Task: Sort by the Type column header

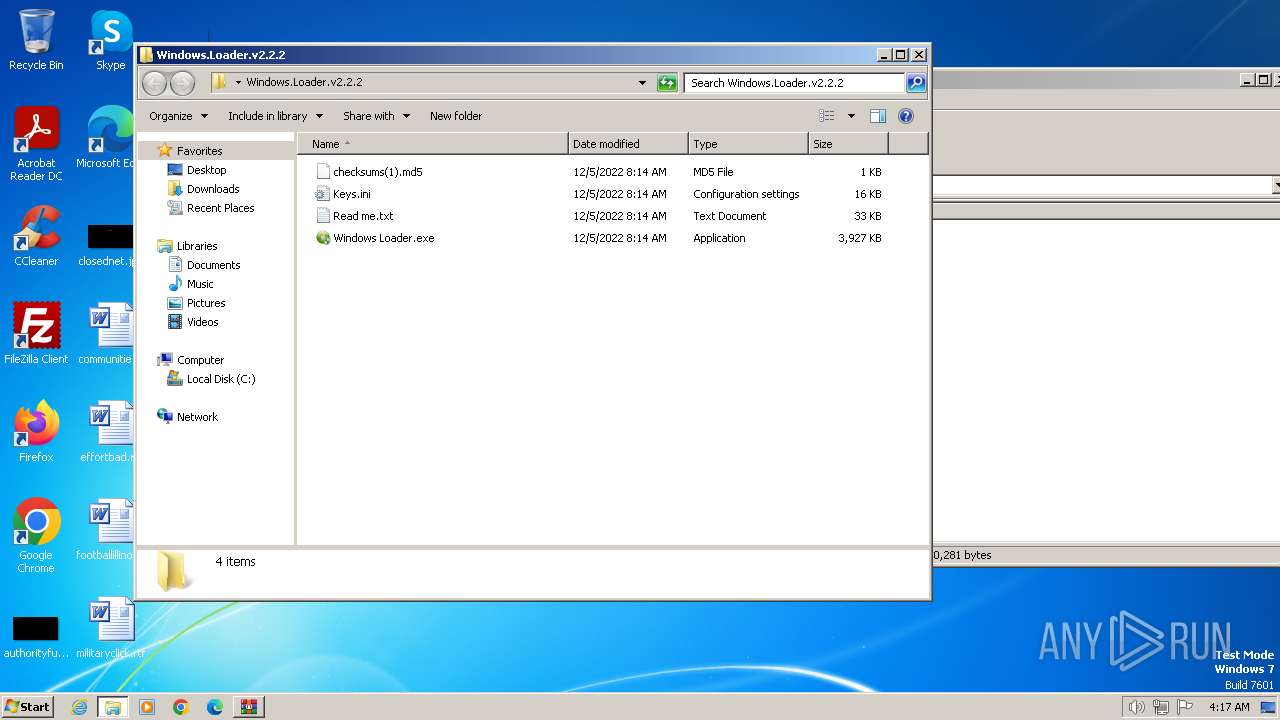Action: (748, 144)
